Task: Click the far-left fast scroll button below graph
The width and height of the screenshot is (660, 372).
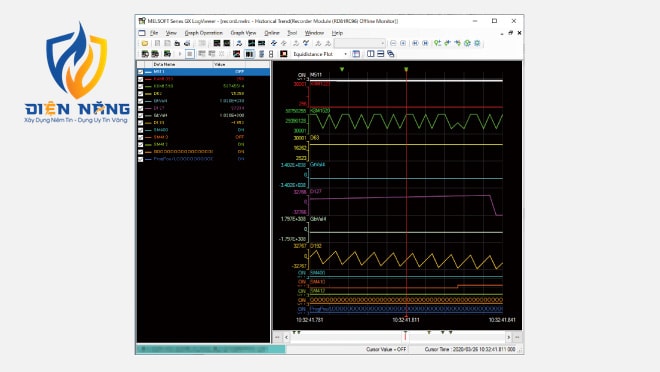Action: point(277,337)
